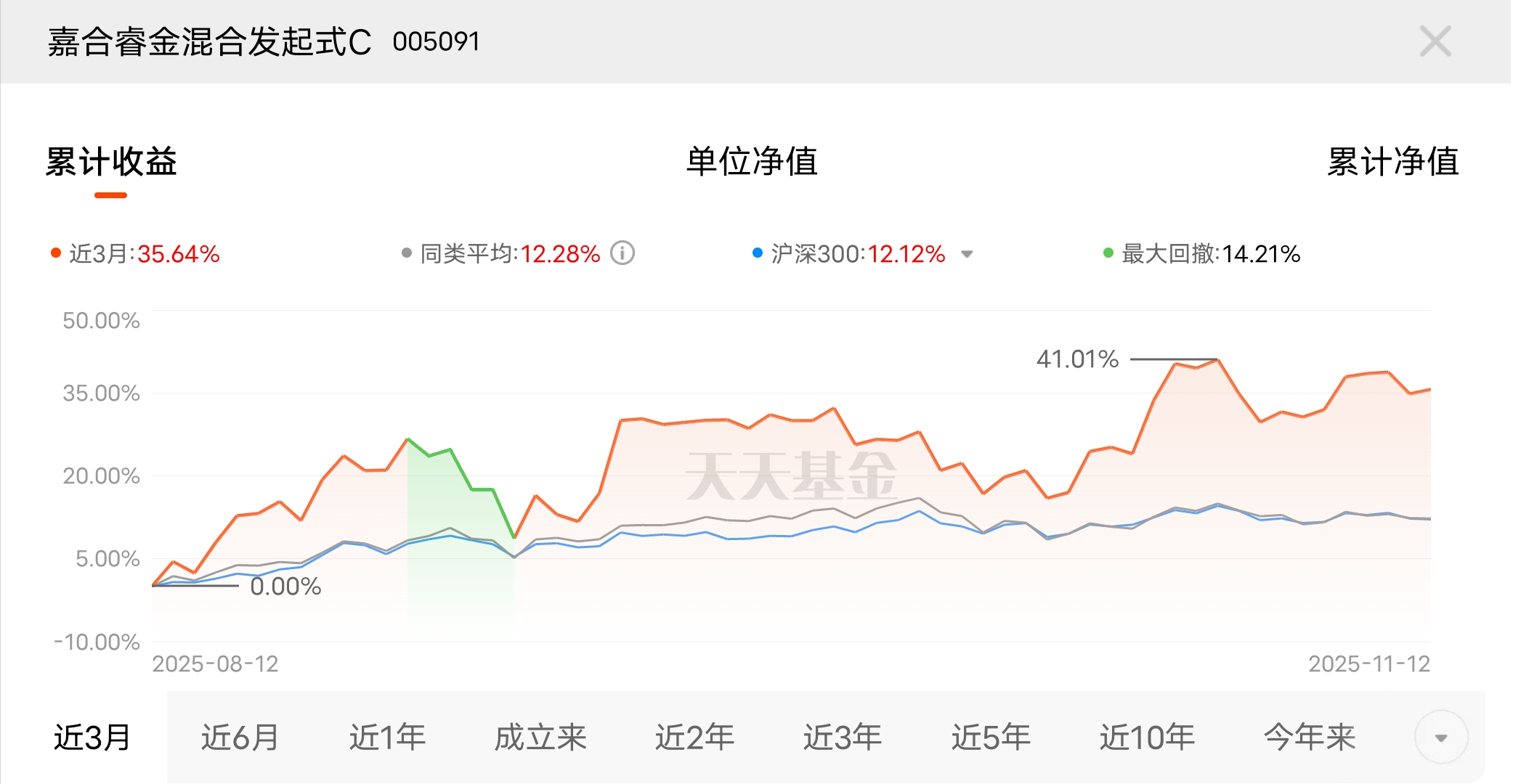Open info icon beside 同类平均
Viewport: 1513px width, 784px height.
622,253
